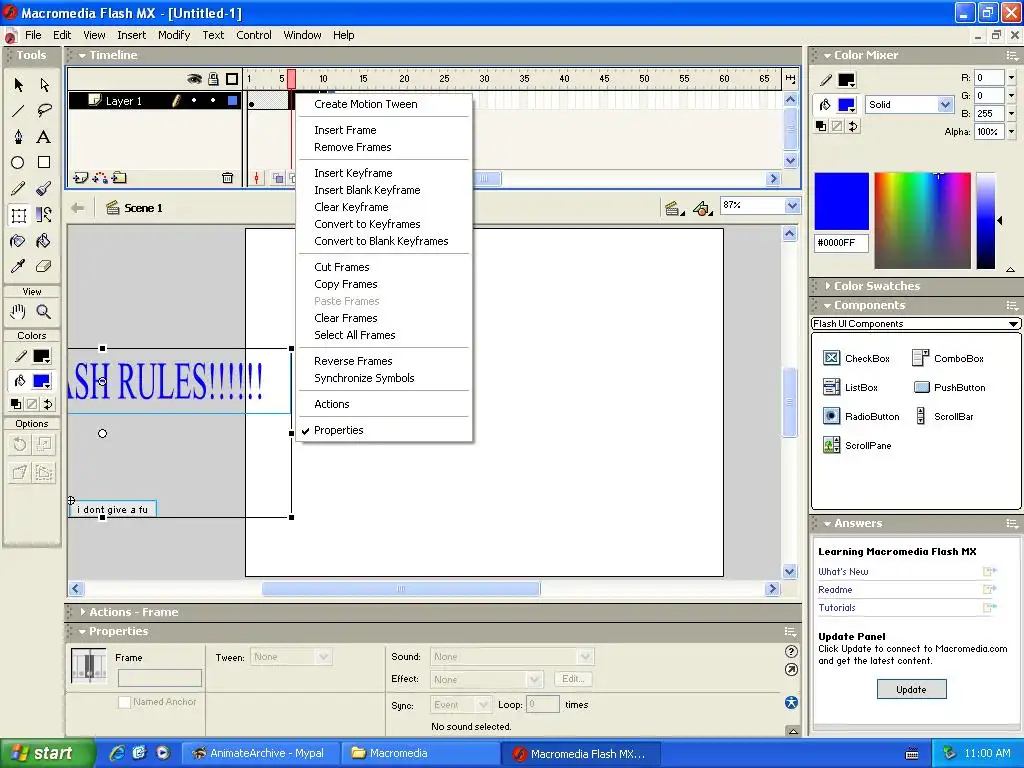Click the Insert Layer Folder icon
This screenshot has height=768, width=1024.
pyautogui.click(x=120, y=178)
